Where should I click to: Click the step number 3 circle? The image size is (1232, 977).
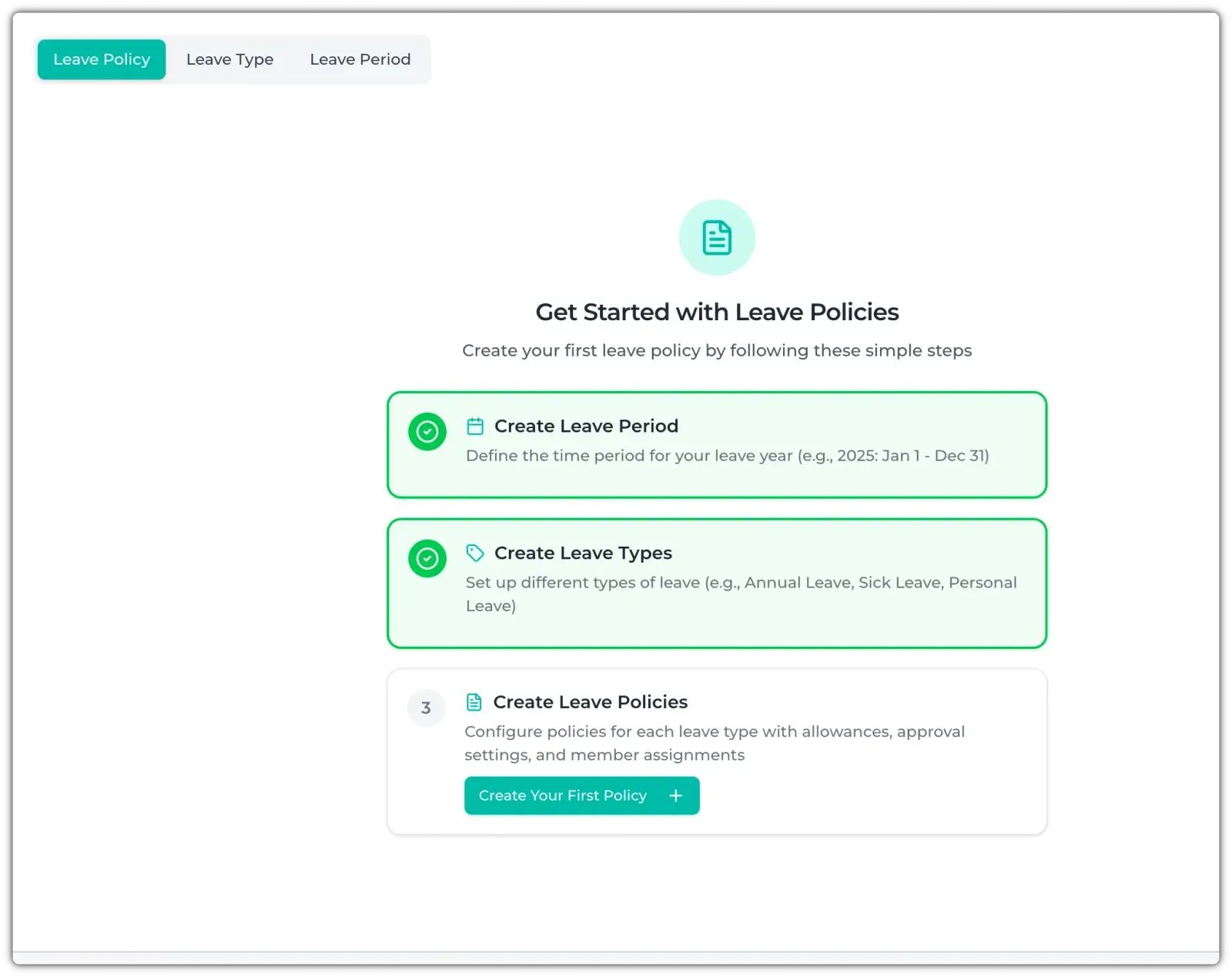click(426, 708)
